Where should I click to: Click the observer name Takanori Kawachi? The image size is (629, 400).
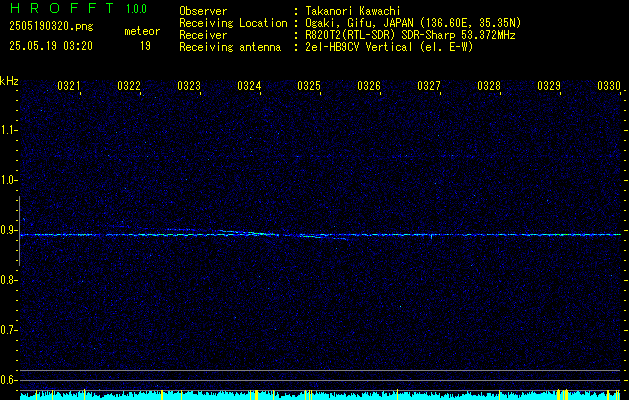pyautogui.click(x=353, y=11)
